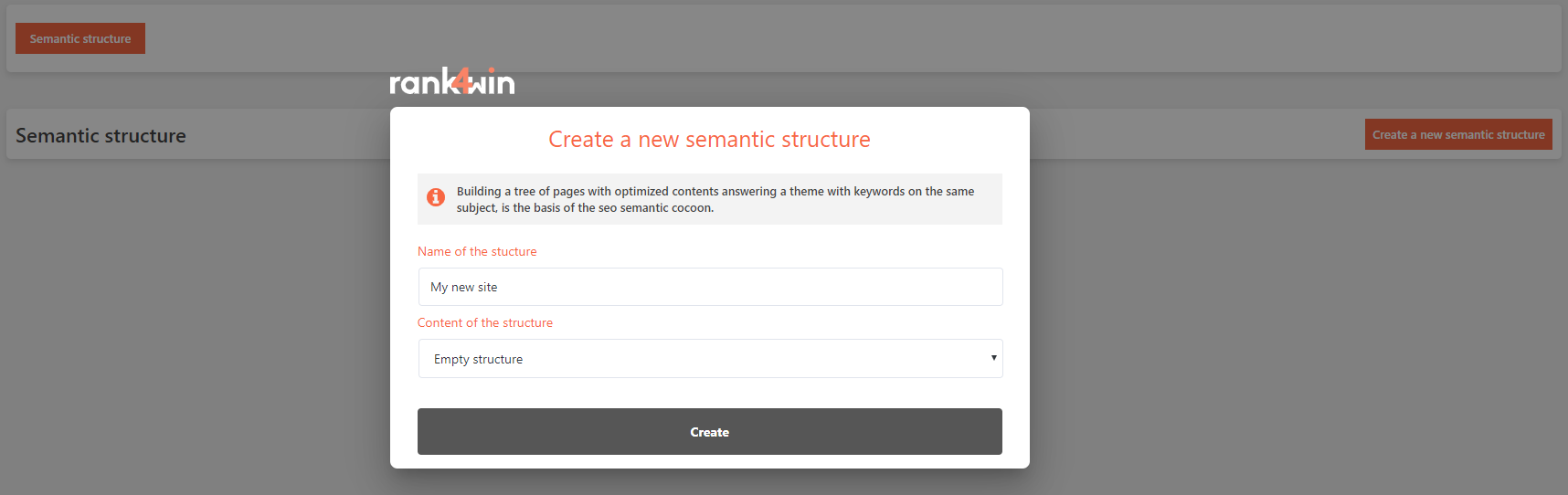Click the "Name of the stucture" label
This screenshot has height=495, width=1568.
477,251
